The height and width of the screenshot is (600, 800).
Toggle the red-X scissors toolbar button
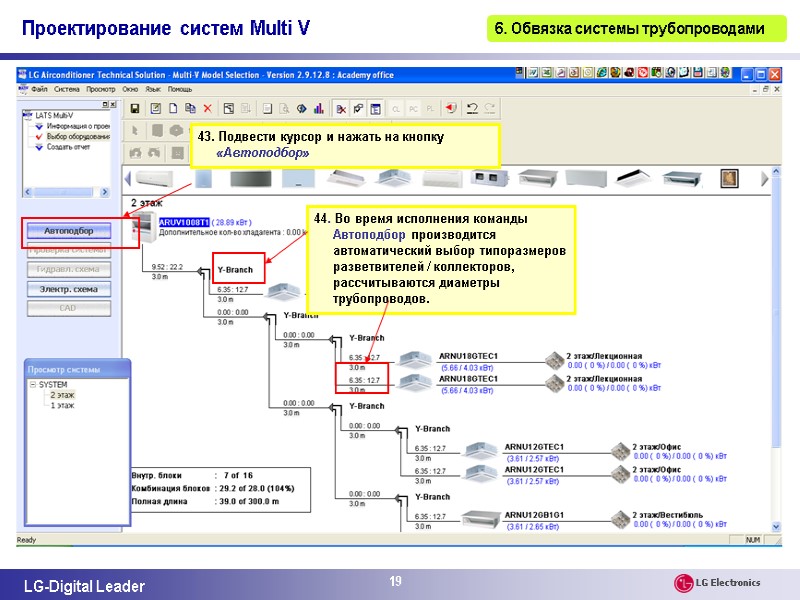coord(341,109)
